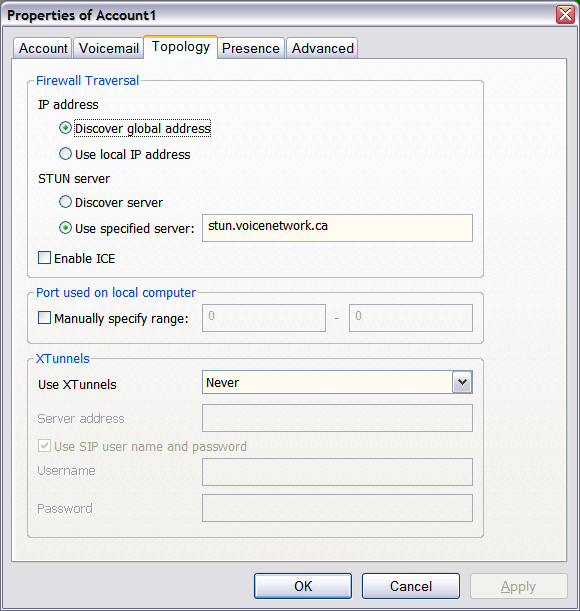This screenshot has width=580, height=611.
Task: Select the Presence tab
Action: tap(251, 48)
